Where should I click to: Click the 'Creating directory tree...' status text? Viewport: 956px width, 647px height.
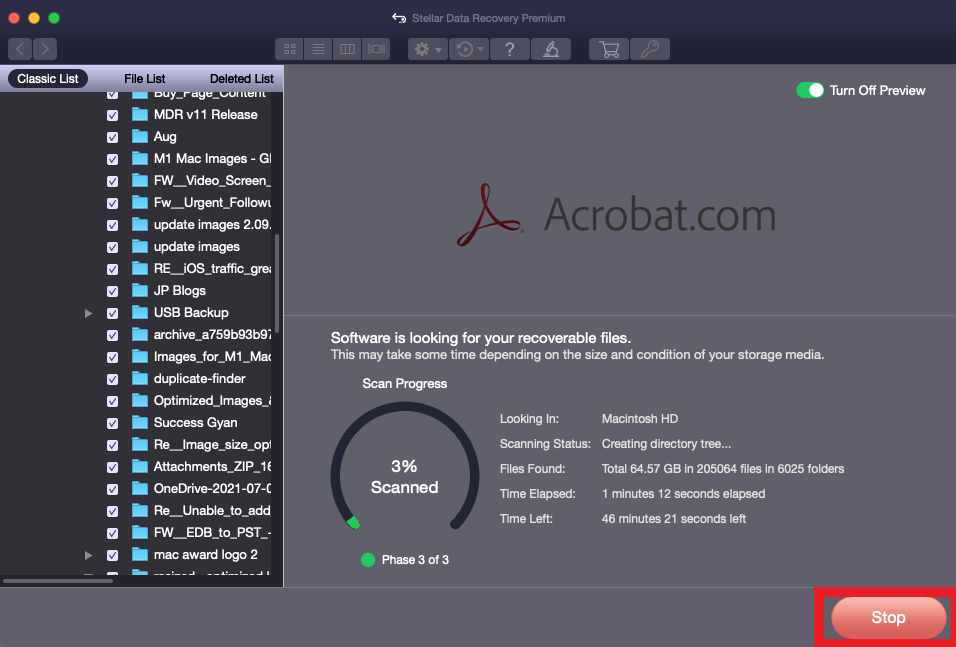pos(666,444)
